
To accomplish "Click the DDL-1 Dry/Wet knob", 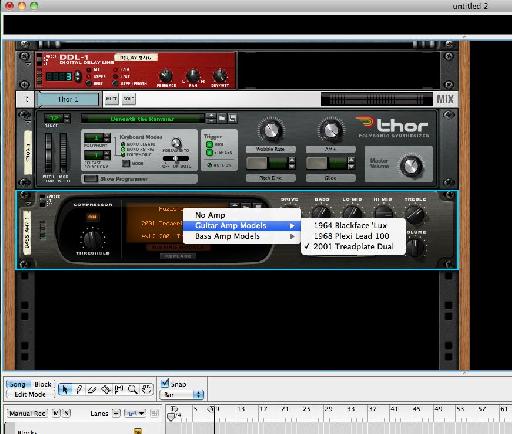I will tap(220, 76).
